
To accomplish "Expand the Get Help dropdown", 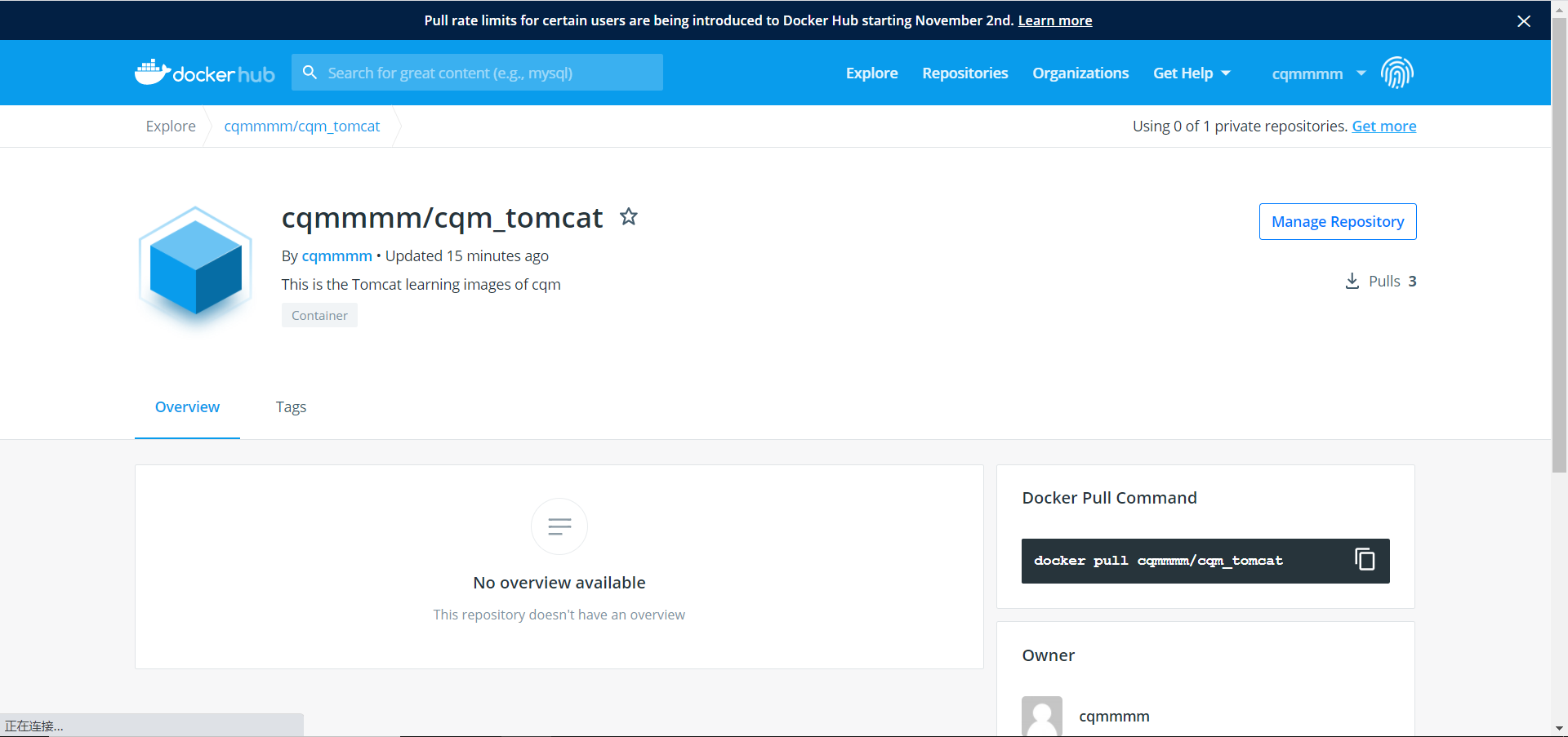I will pos(1192,73).
